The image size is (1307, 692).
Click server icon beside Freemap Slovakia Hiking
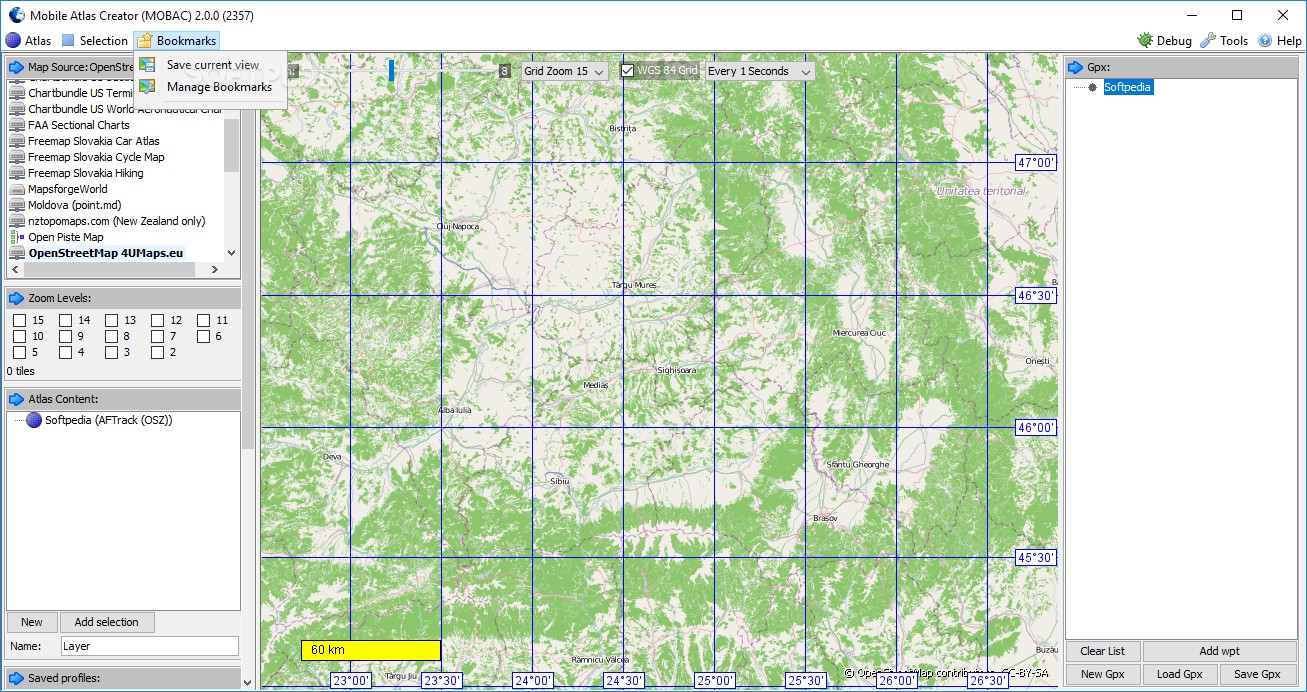[x=17, y=173]
